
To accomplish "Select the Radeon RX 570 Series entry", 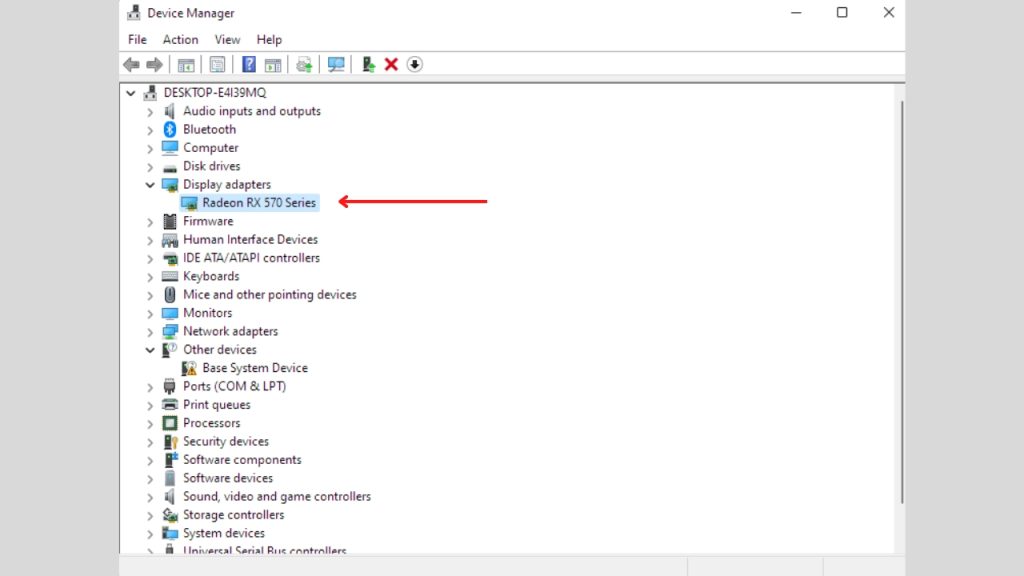I will click(259, 203).
